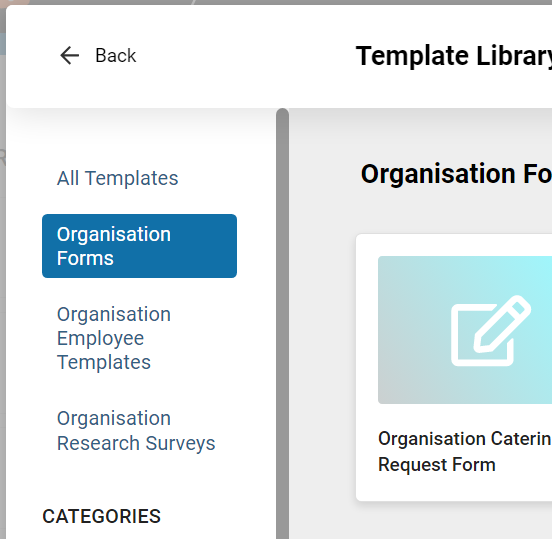
Task: Click the white area under the card title
Action: [454, 488]
